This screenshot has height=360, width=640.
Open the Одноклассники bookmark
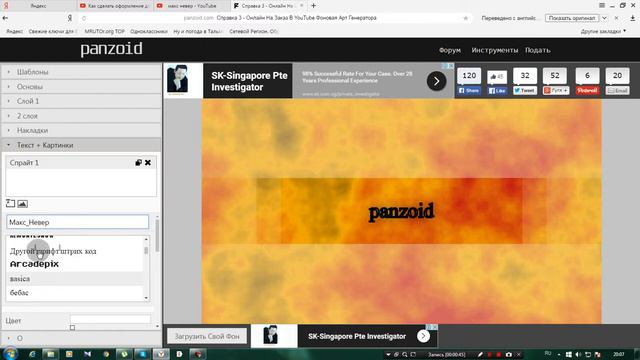point(149,31)
